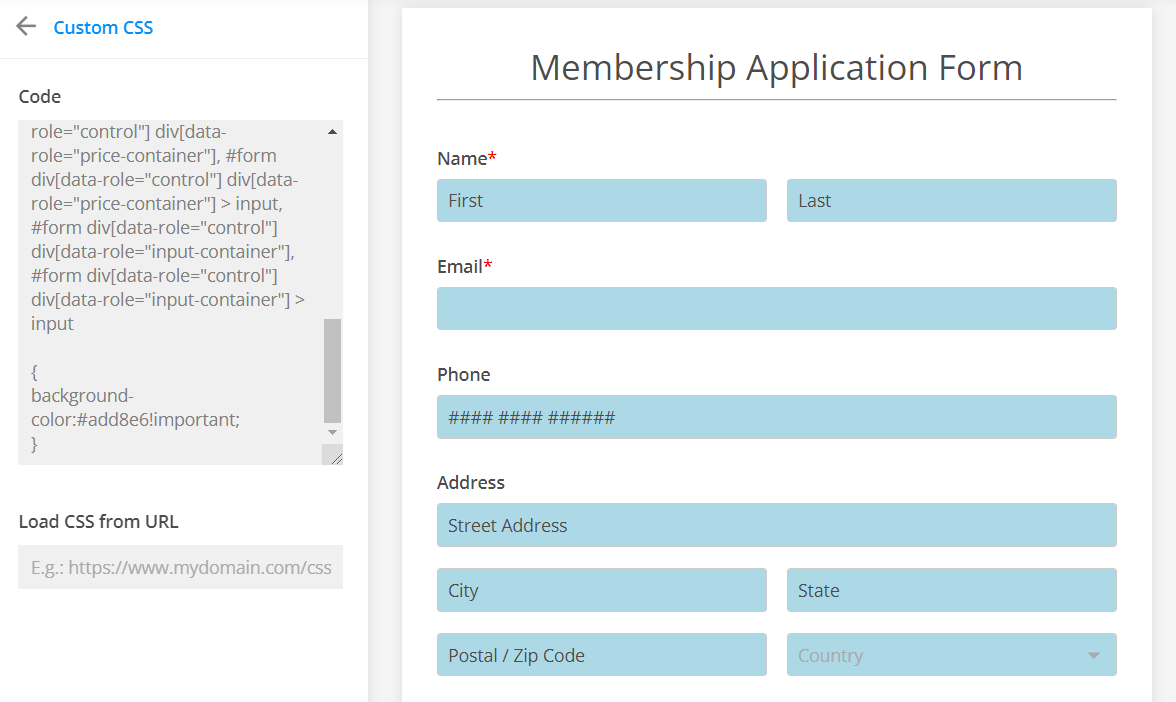
Task: Click the Phone field showing number mask
Action: tap(777, 416)
